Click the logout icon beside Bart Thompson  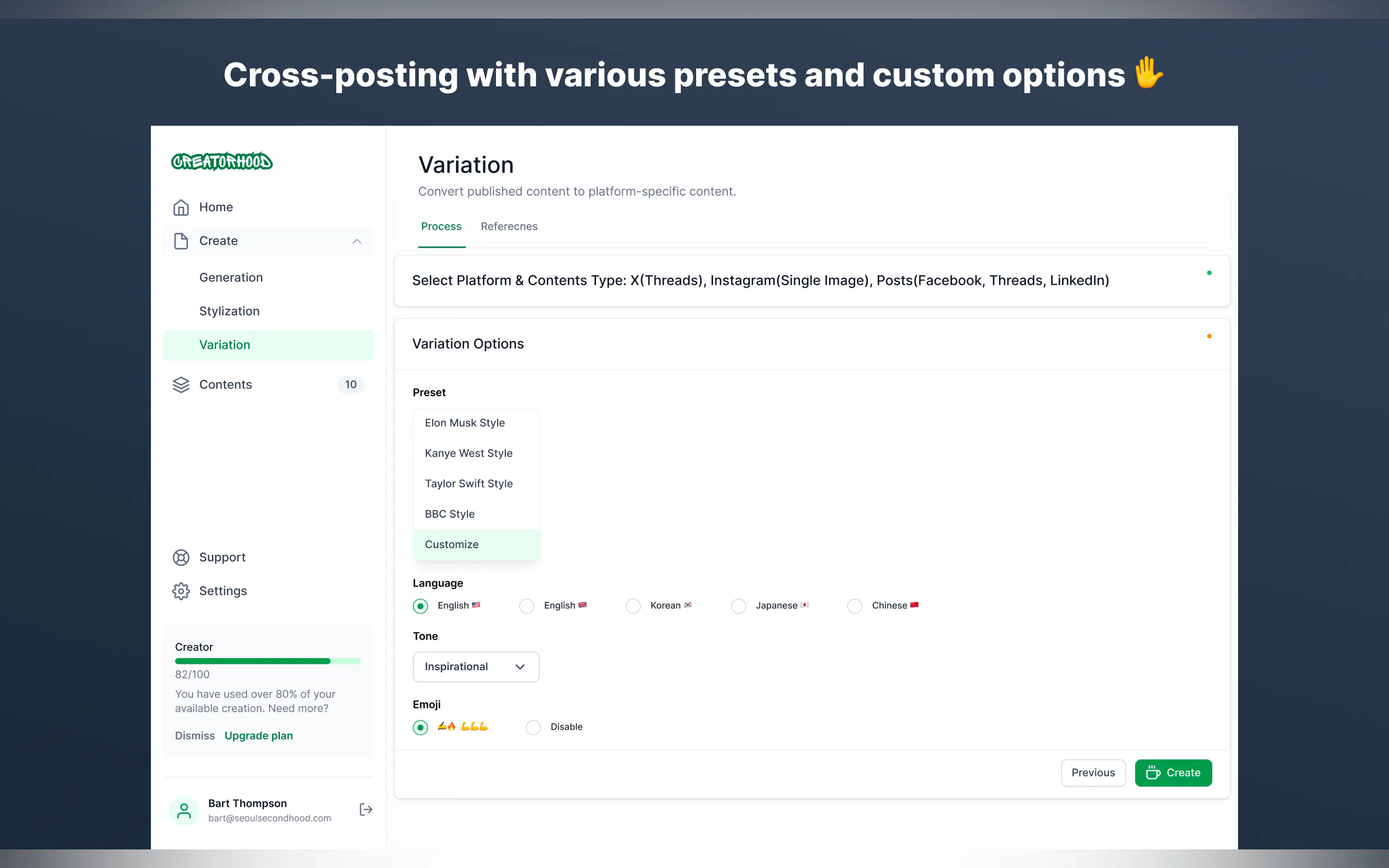coord(366,810)
